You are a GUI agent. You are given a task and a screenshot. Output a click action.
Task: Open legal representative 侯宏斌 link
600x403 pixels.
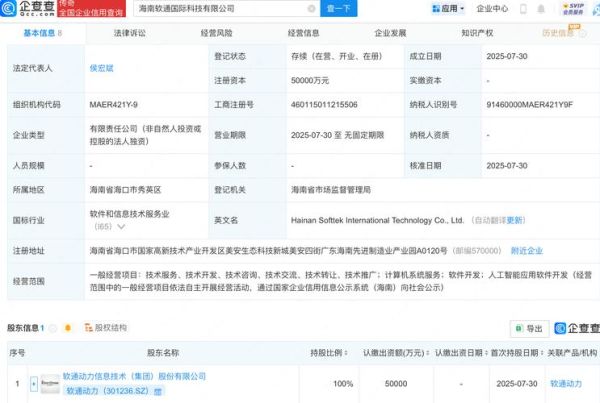101,68
